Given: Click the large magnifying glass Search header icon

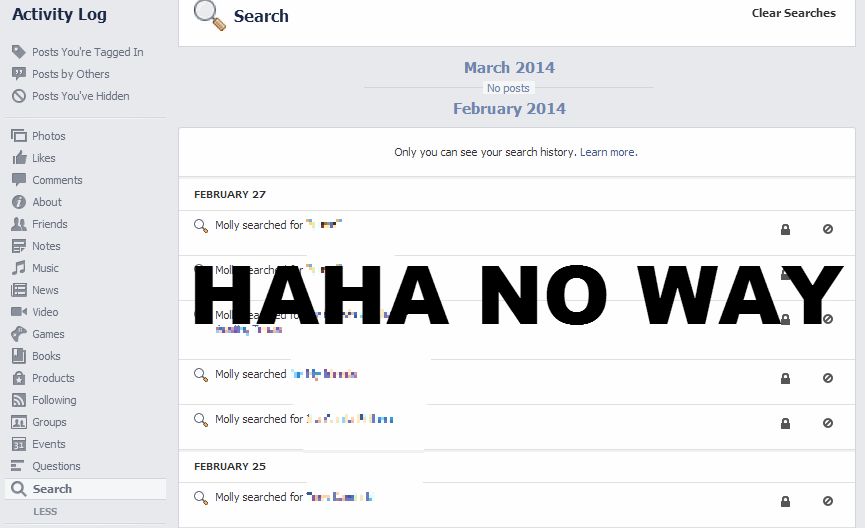Looking at the screenshot, I should (210, 15).
